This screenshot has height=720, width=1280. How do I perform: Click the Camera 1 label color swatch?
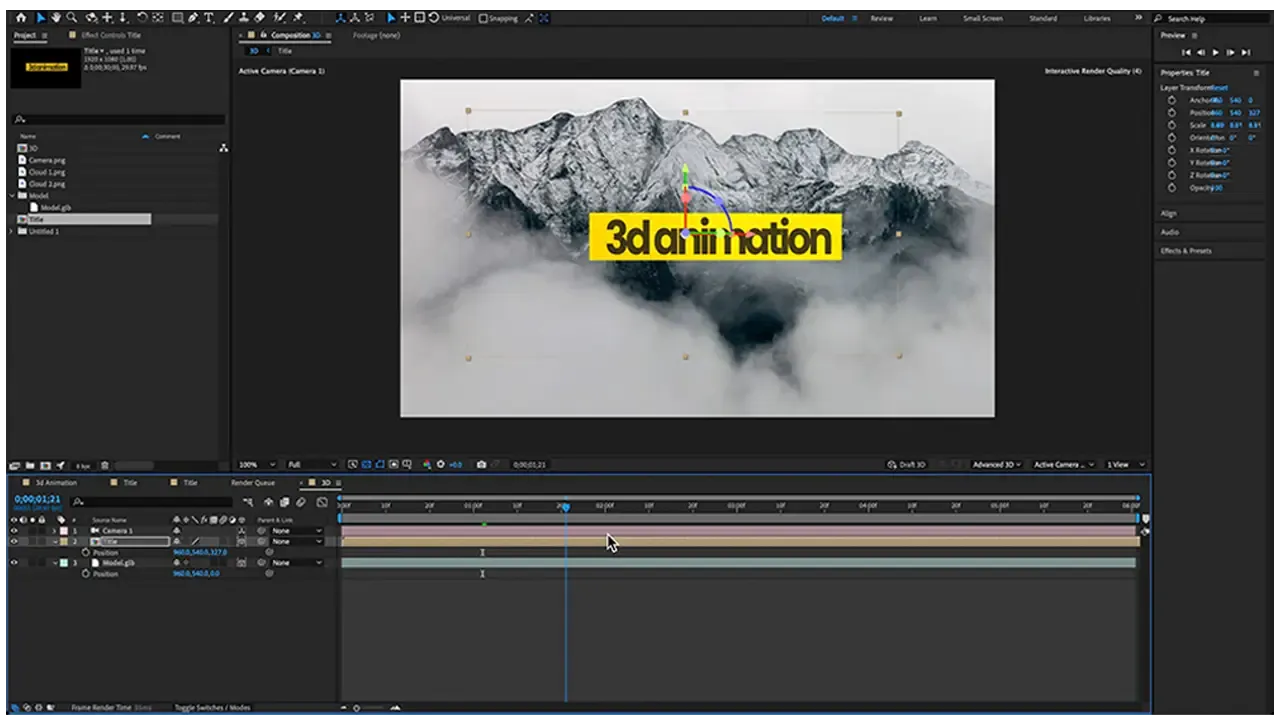(64, 531)
